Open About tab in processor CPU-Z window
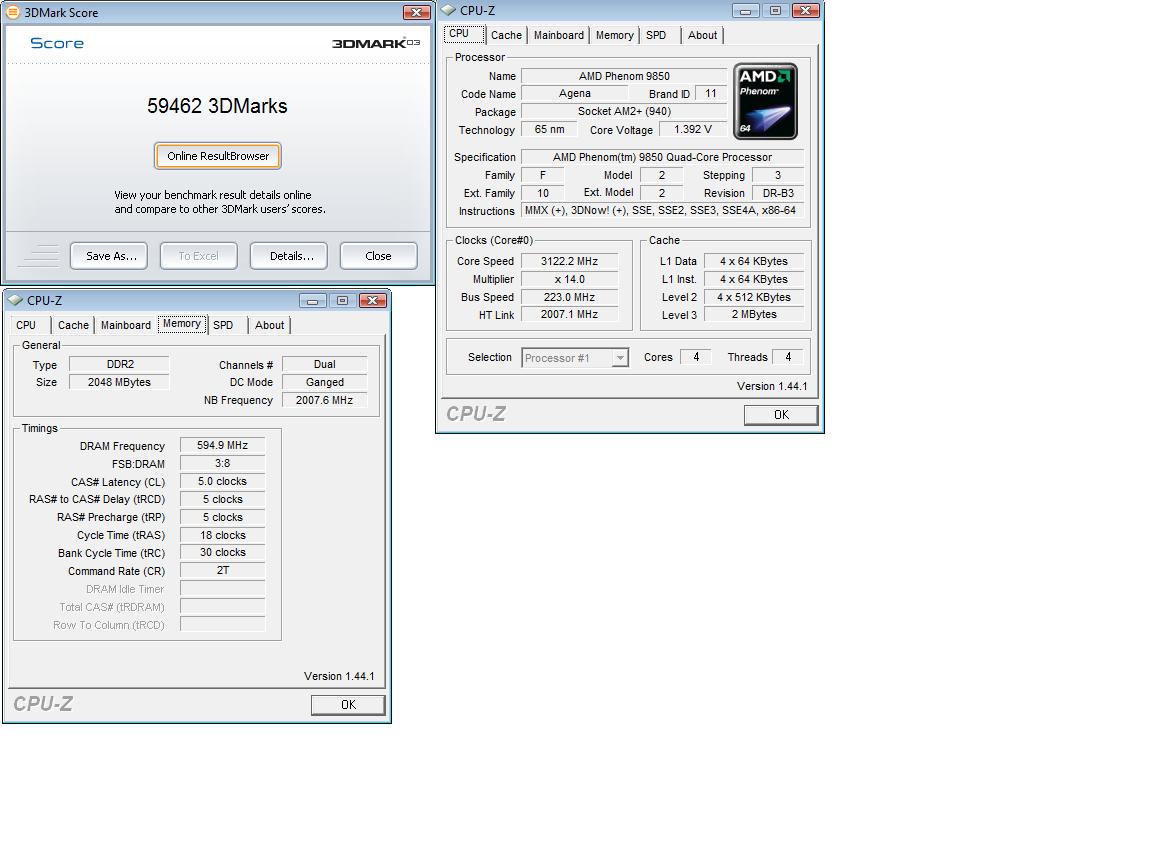Screen dimensions: 1170x851 pos(702,35)
